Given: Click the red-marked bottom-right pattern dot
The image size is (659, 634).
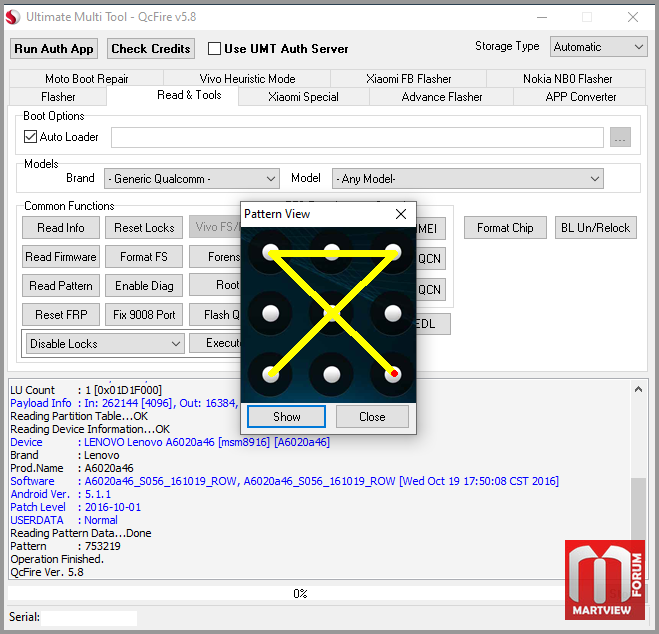Looking at the screenshot, I should coord(393,374).
